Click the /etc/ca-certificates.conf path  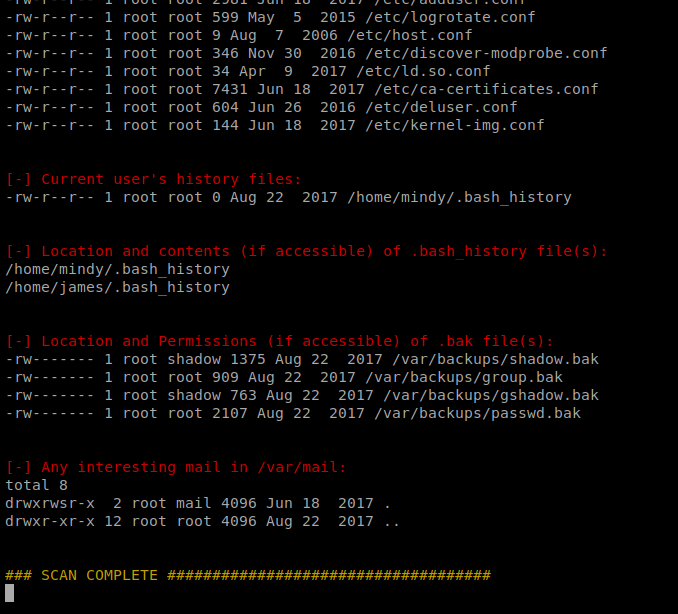point(486,89)
